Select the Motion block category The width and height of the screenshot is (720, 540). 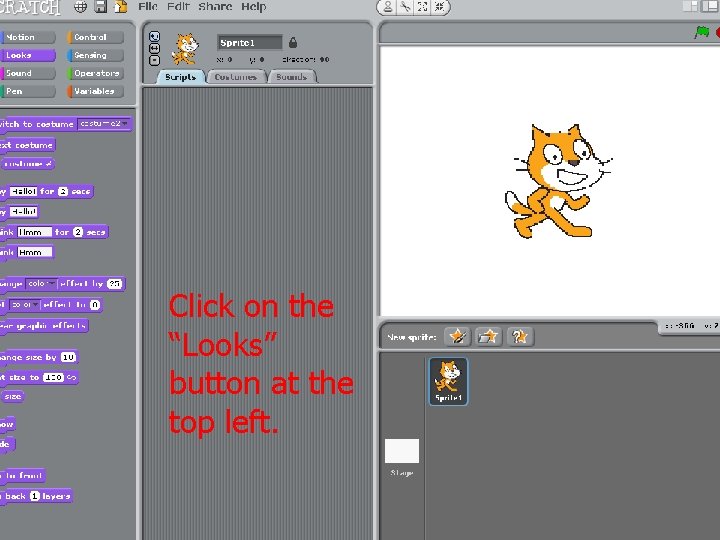[28, 37]
